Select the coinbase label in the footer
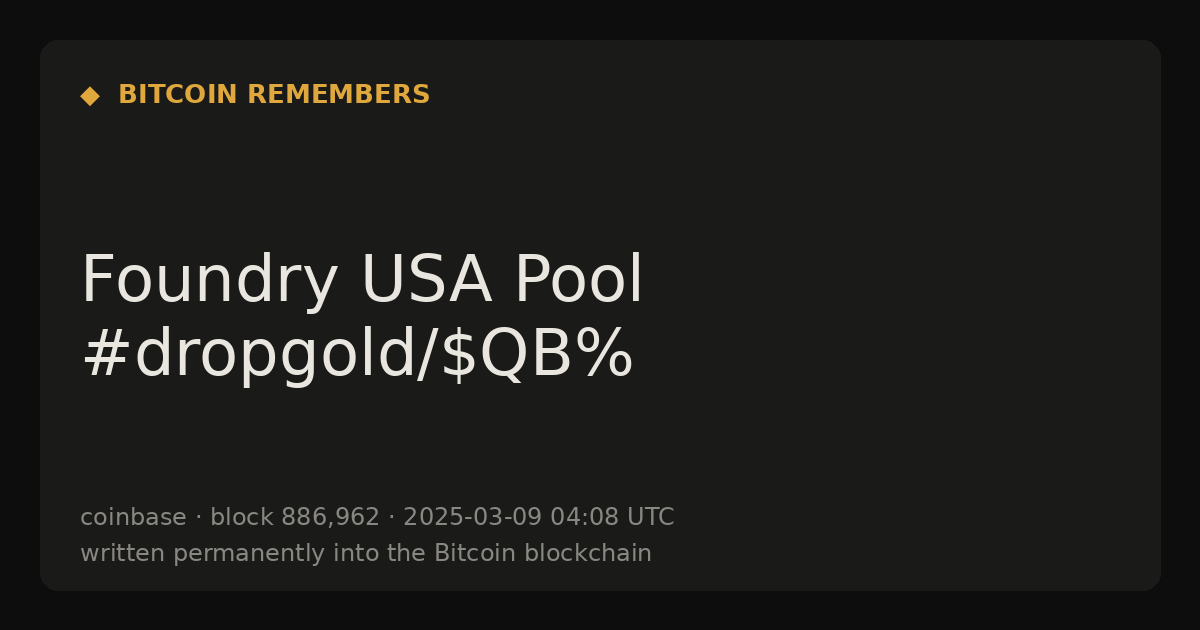The image size is (1200, 630). (133, 518)
